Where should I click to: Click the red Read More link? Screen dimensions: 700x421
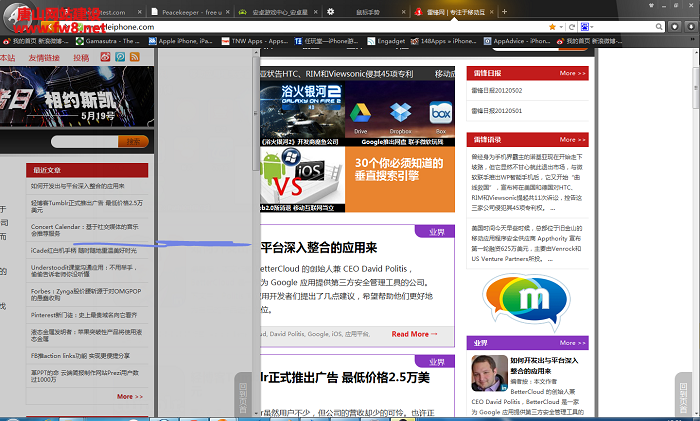[x=414, y=333]
